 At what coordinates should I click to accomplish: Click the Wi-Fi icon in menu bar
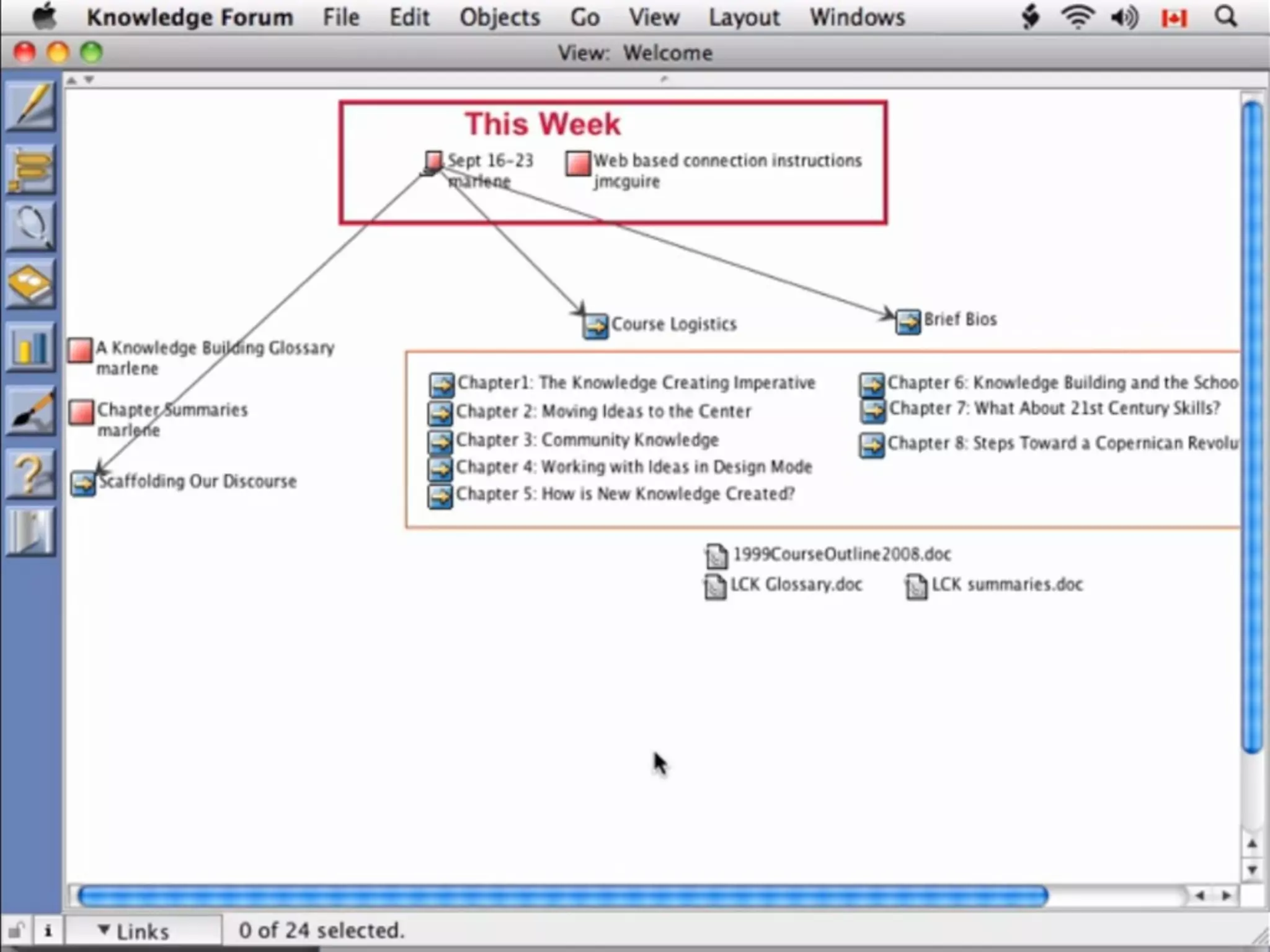point(1077,17)
